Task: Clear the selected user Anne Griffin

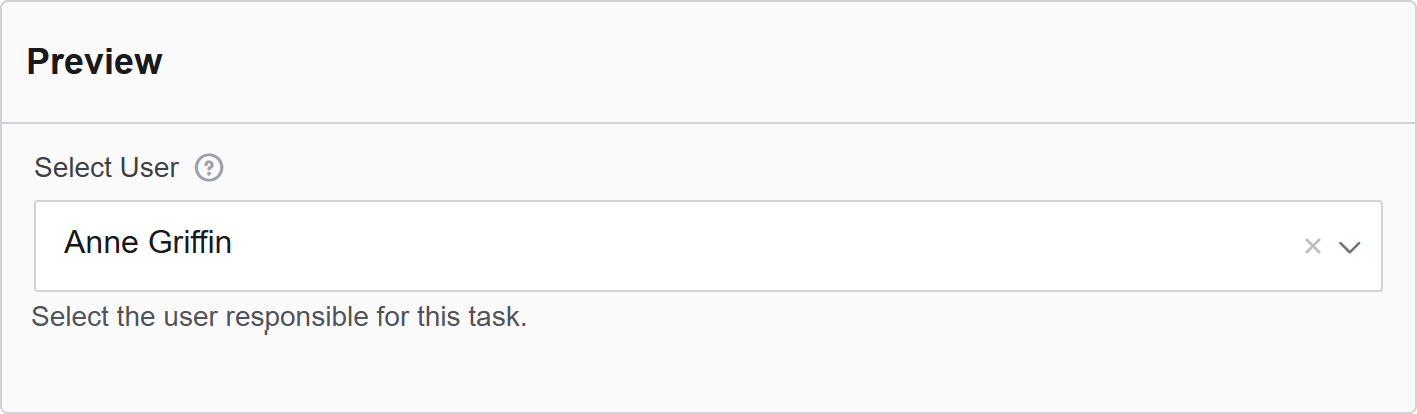Action: pos(1313,246)
